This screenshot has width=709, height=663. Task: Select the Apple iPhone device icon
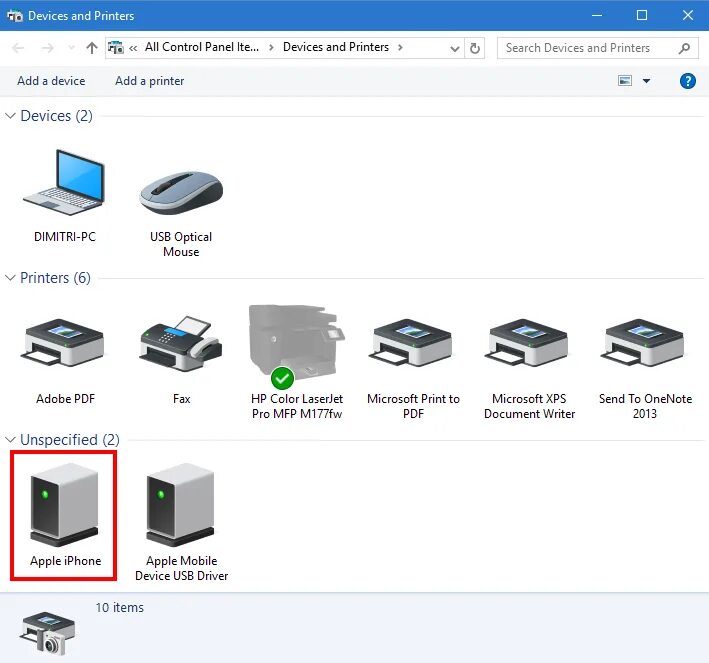click(64, 505)
